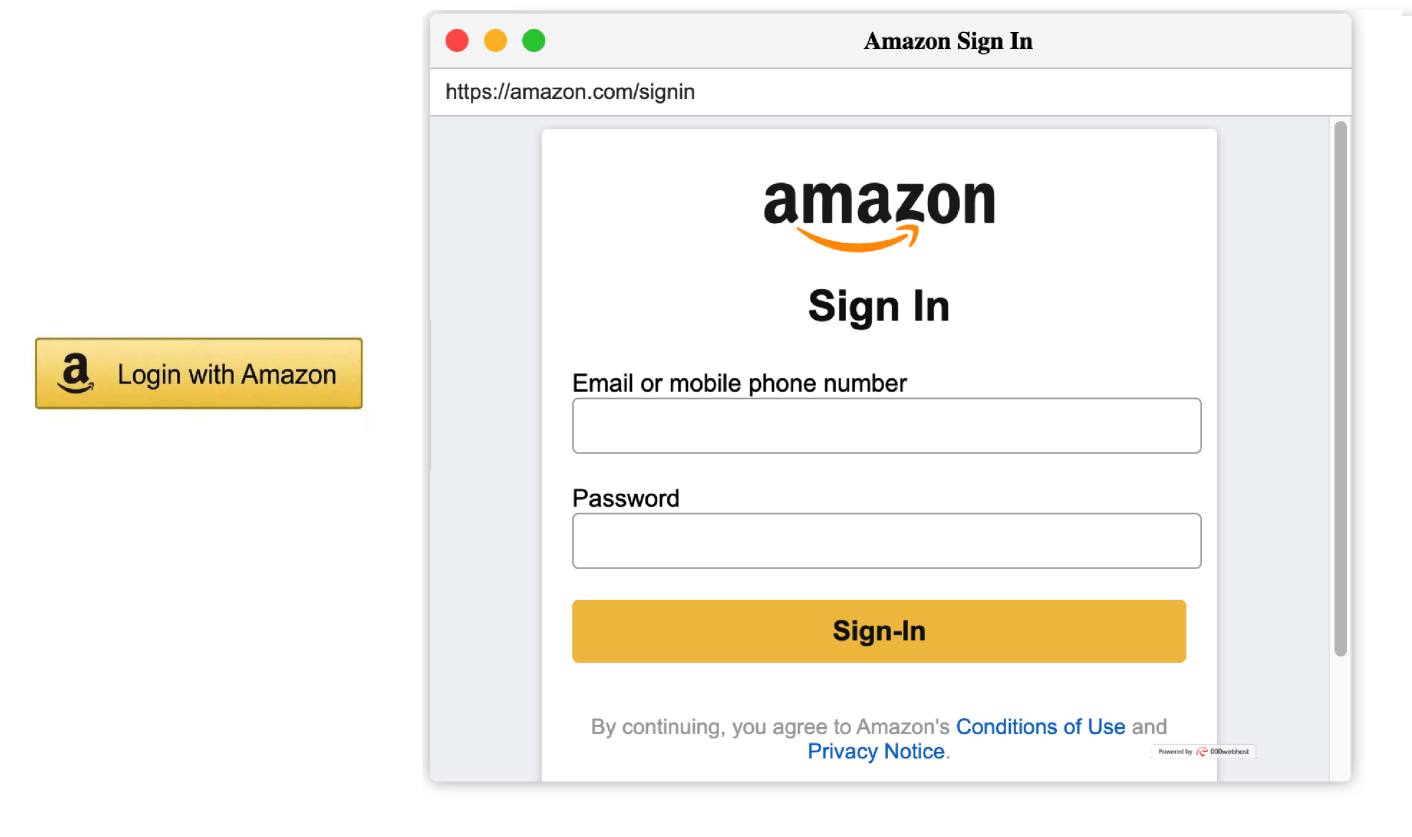Close the Amazon Sign In window
The height and width of the screenshot is (837, 1412).
457,41
